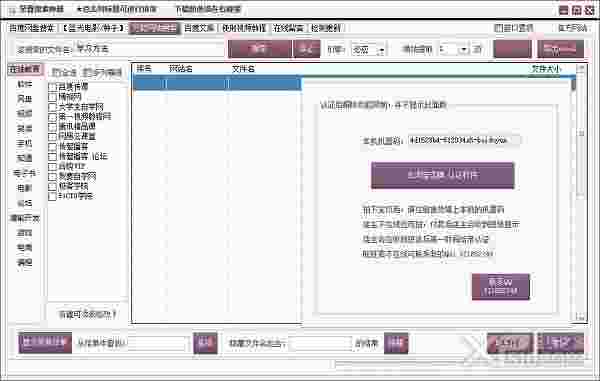Enable the 51CTO学院 checkbox

pos(52,196)
